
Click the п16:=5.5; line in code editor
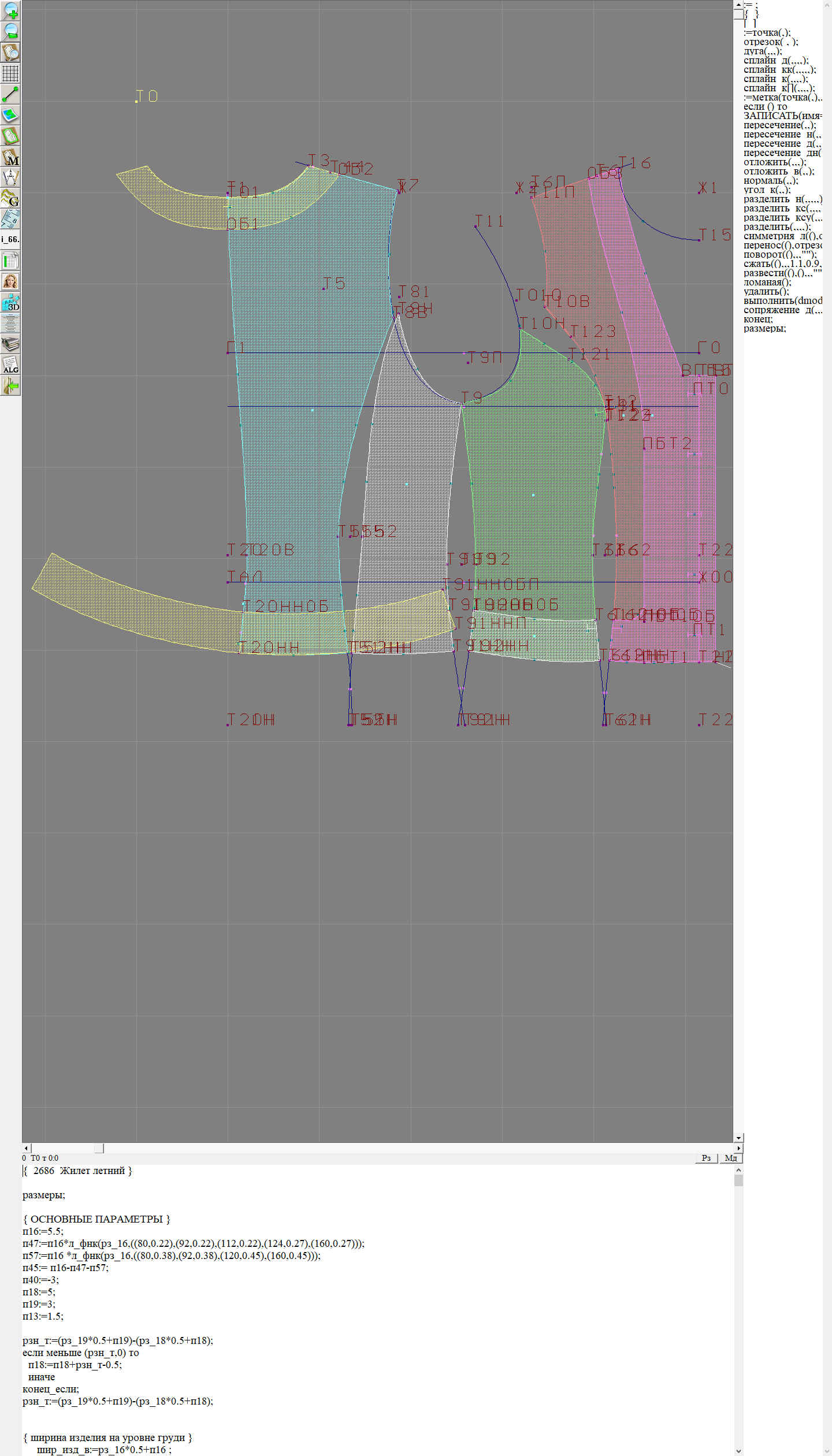pos(43,1231)
